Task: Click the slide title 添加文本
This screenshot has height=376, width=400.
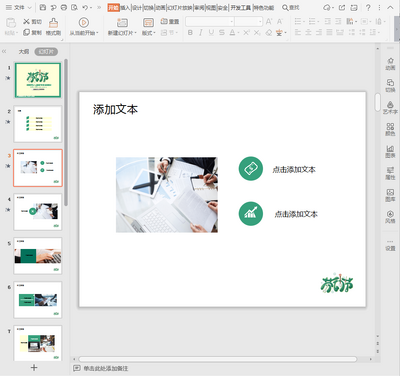Action: (x=115, y=109)
